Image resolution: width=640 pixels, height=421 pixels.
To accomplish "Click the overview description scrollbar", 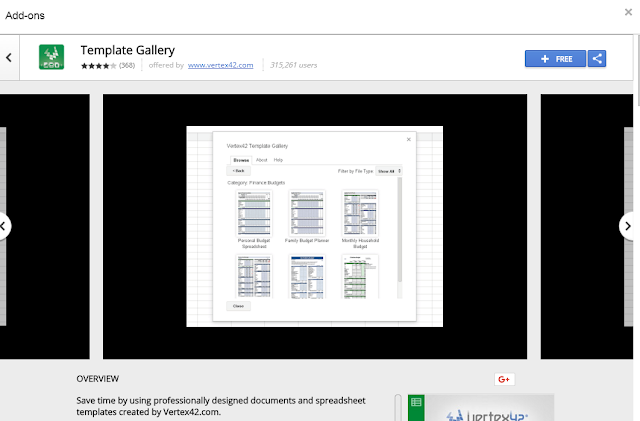I will [x=398, y=408].
